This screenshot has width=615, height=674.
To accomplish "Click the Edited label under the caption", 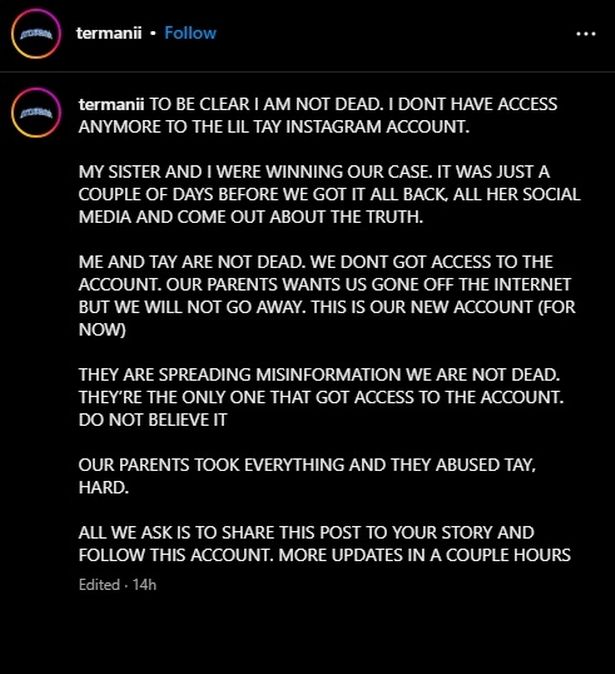I will (x=99, y=584).
